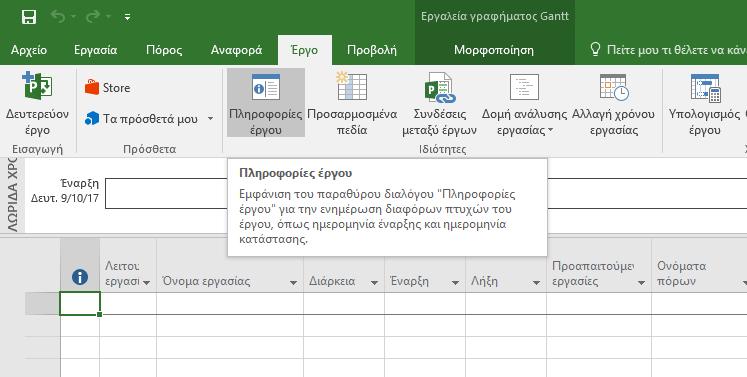Switch to the Αναφορά ribbon tab
747x377 pixels.
(x=236, y=50)
